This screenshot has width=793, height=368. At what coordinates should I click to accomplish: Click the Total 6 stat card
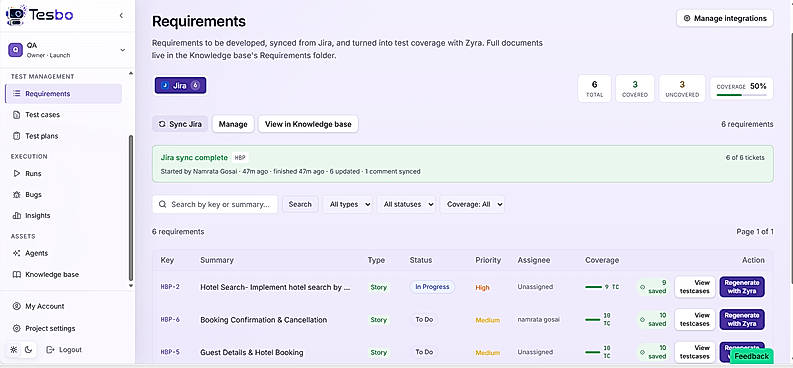pos(594,88)
